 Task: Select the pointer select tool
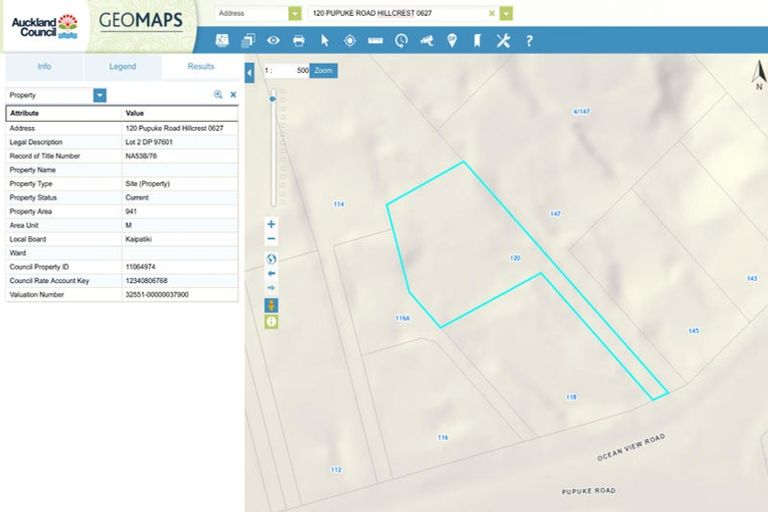coord(324,40)
